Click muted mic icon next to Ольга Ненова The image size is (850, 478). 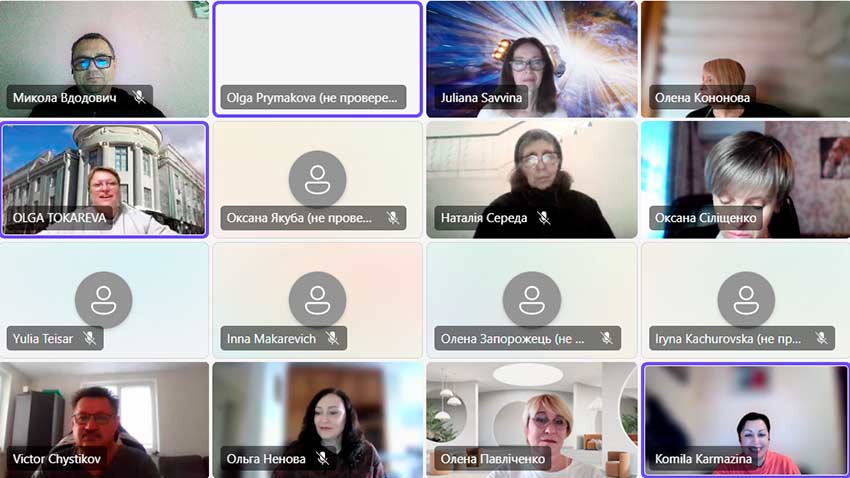point(322,458)
